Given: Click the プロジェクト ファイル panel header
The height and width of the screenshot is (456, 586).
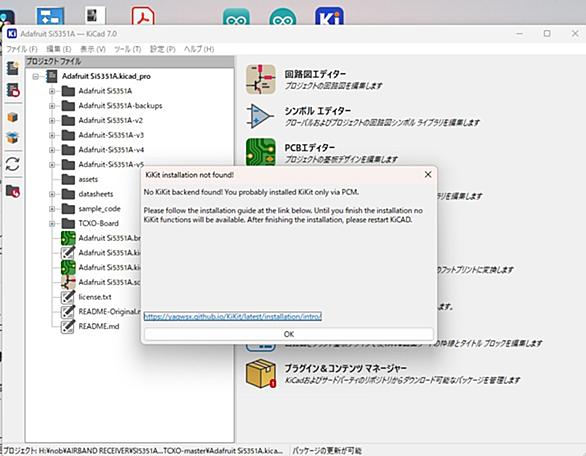Looking at the screenshot, I should tap(130, 61).
